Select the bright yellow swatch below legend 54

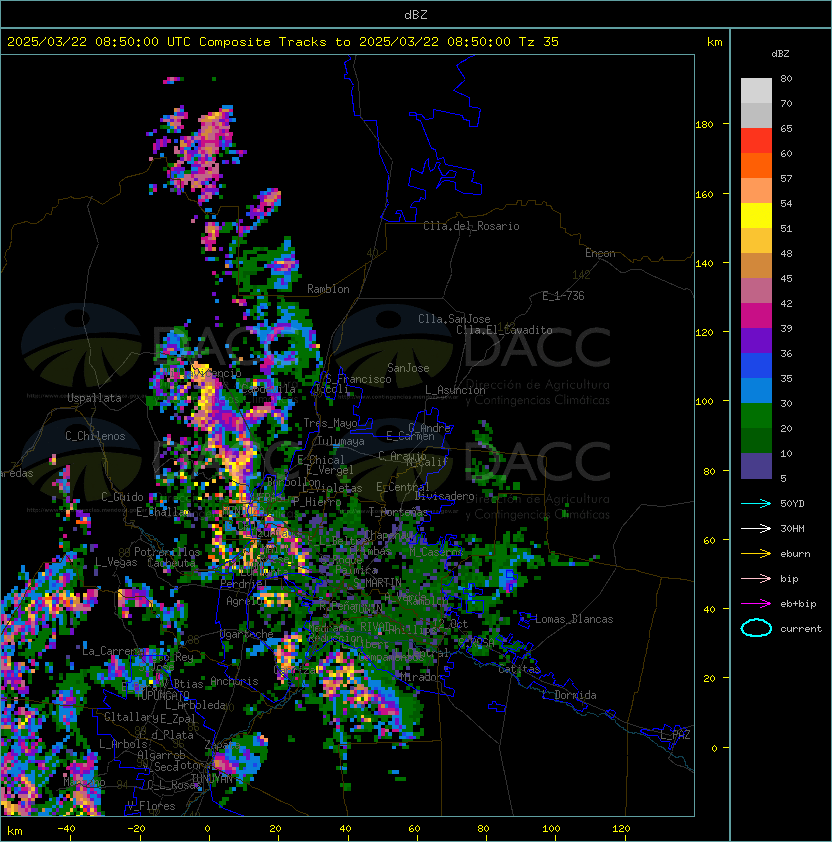point(756,216)
